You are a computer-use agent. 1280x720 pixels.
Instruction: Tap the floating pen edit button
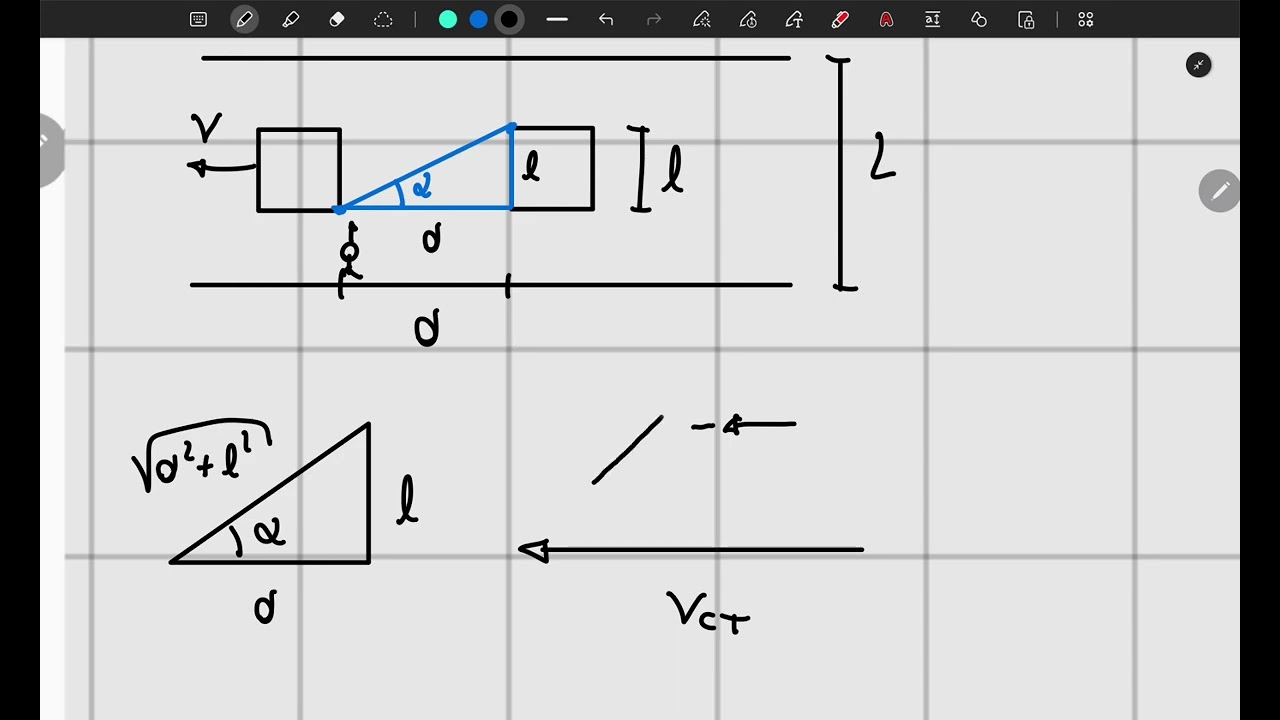coord(1220,190)
